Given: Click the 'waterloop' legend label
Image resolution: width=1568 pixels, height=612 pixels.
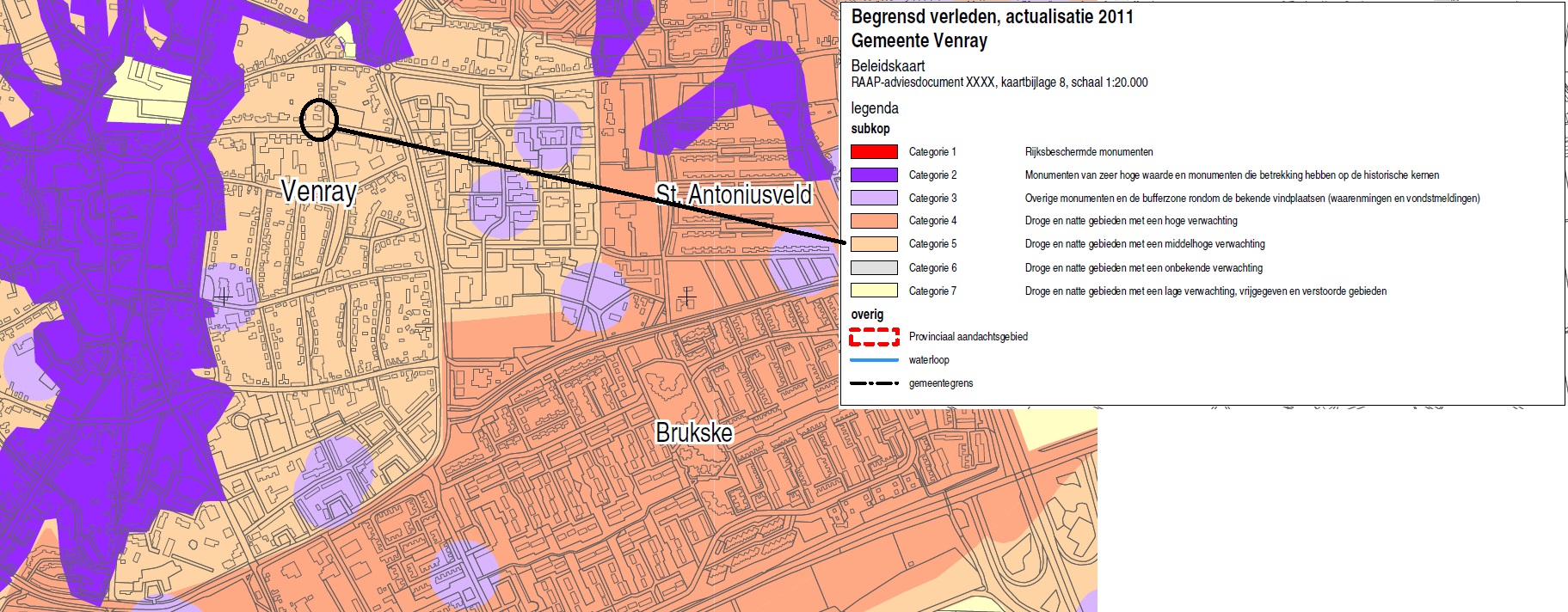Looking at the screenshot, I should tap(929, 360).
